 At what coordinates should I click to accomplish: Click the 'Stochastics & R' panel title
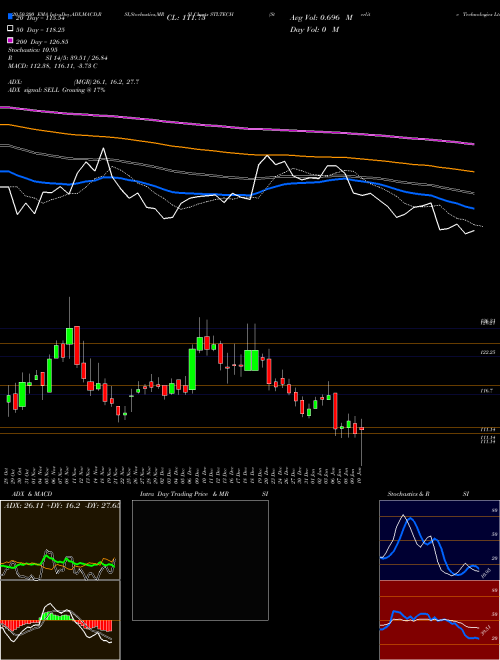pos(409,494)
